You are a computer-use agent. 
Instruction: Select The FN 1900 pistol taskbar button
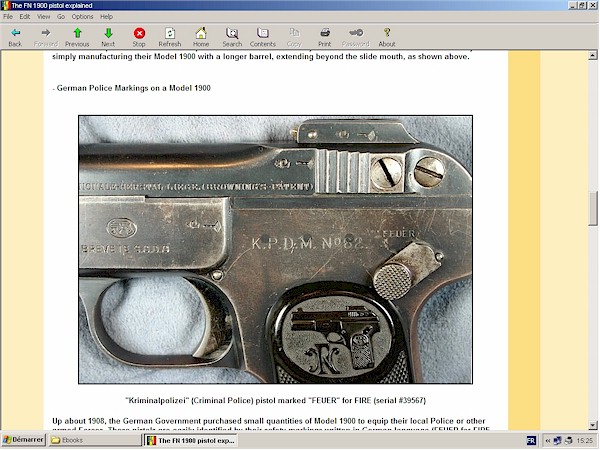coord(191,440)
